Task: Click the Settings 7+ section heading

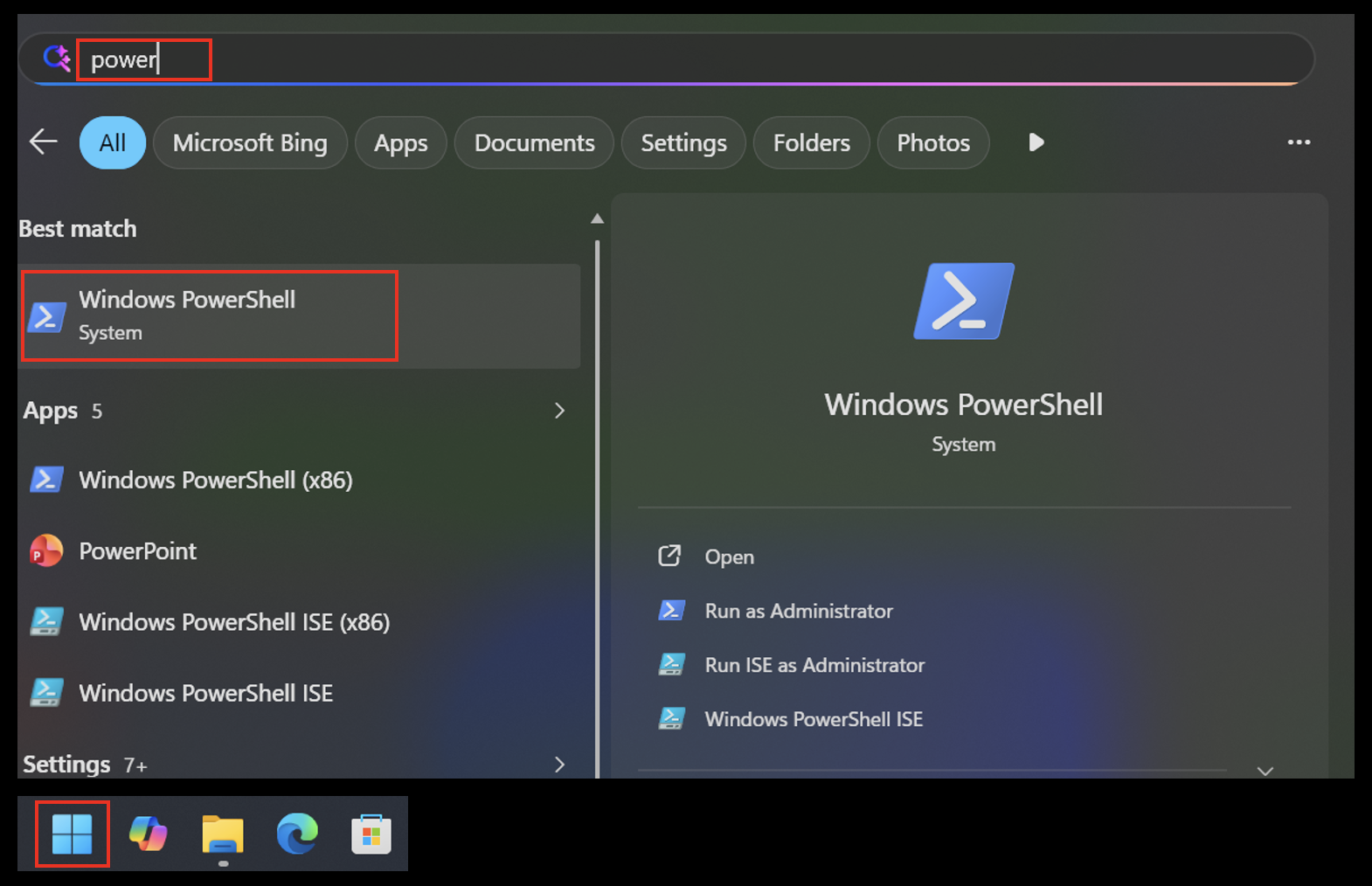Action: [85, 765]
